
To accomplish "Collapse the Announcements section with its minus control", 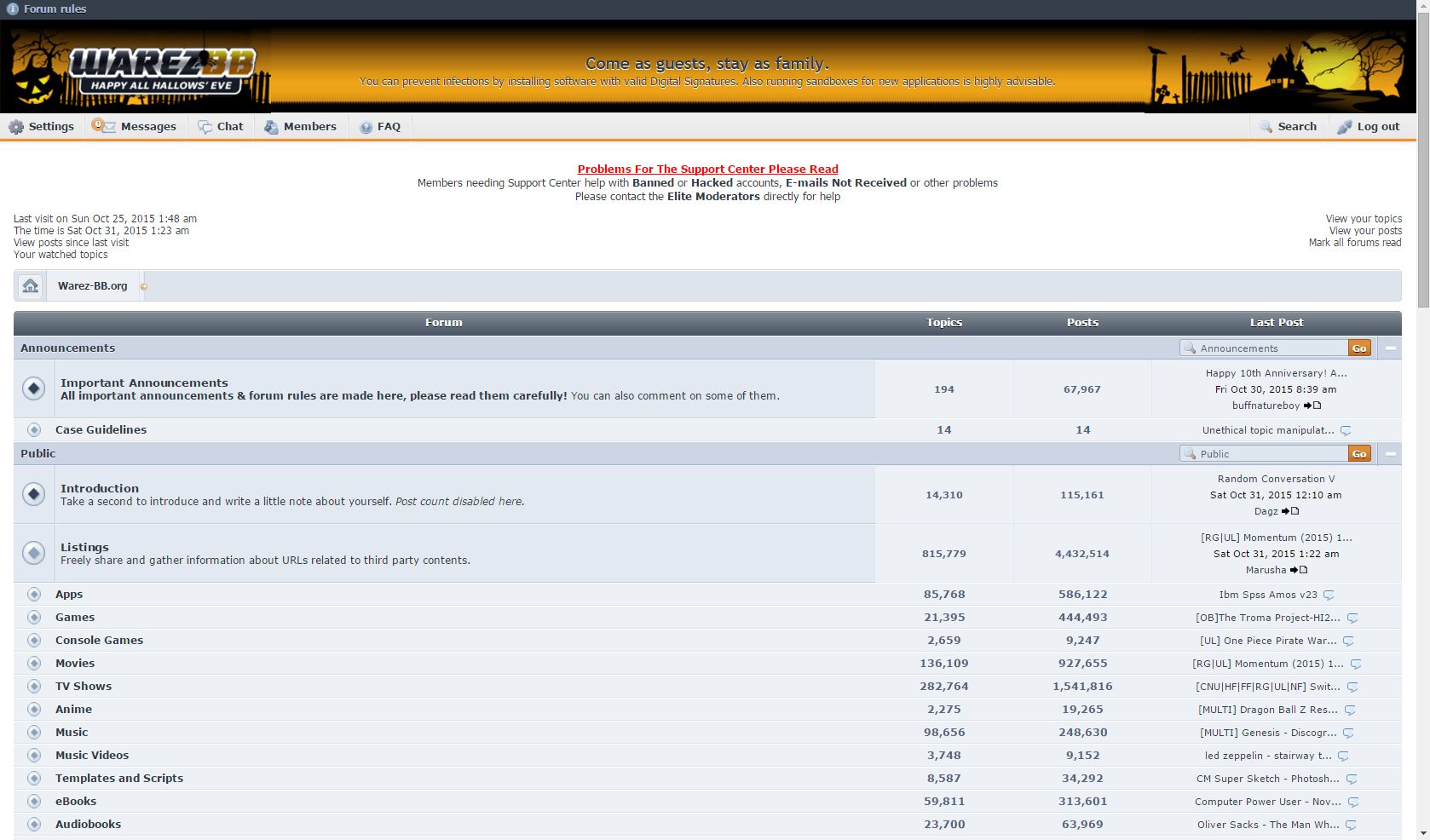I will (1390, 348).
